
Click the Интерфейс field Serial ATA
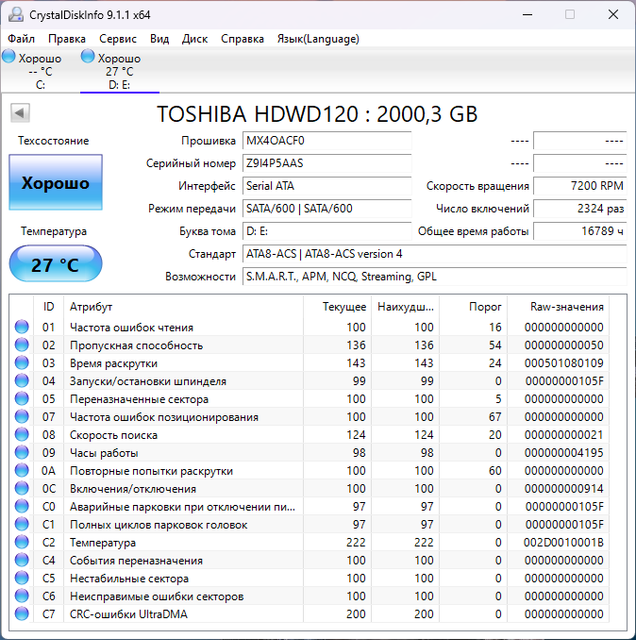click(327, 186)
